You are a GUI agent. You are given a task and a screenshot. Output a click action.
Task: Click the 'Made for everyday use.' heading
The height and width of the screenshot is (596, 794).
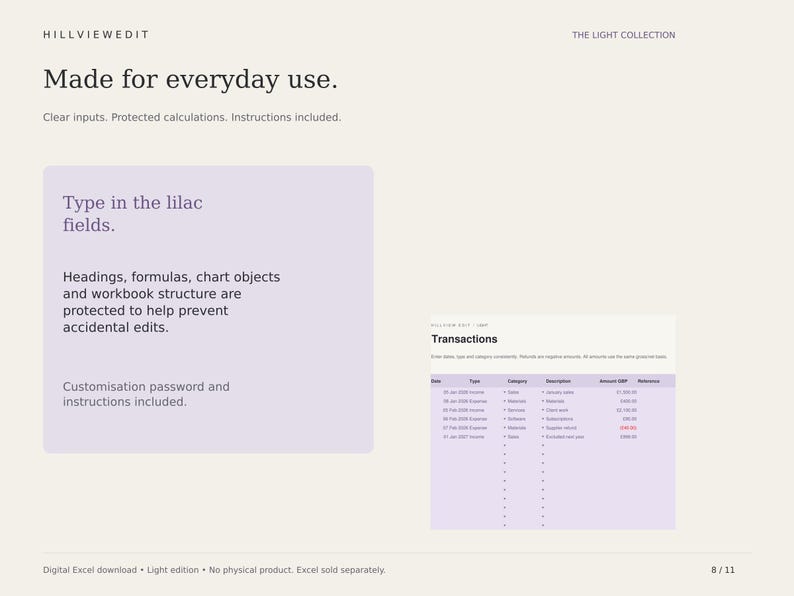[x=190, y=79]
